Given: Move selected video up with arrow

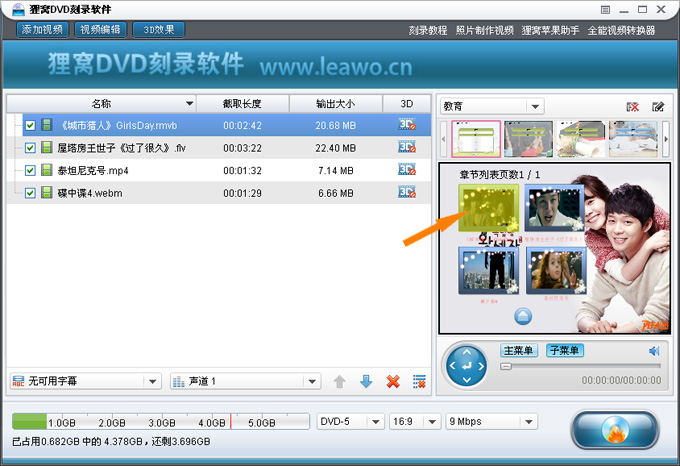Looking at the screenshot, I should tap(340, 382).
